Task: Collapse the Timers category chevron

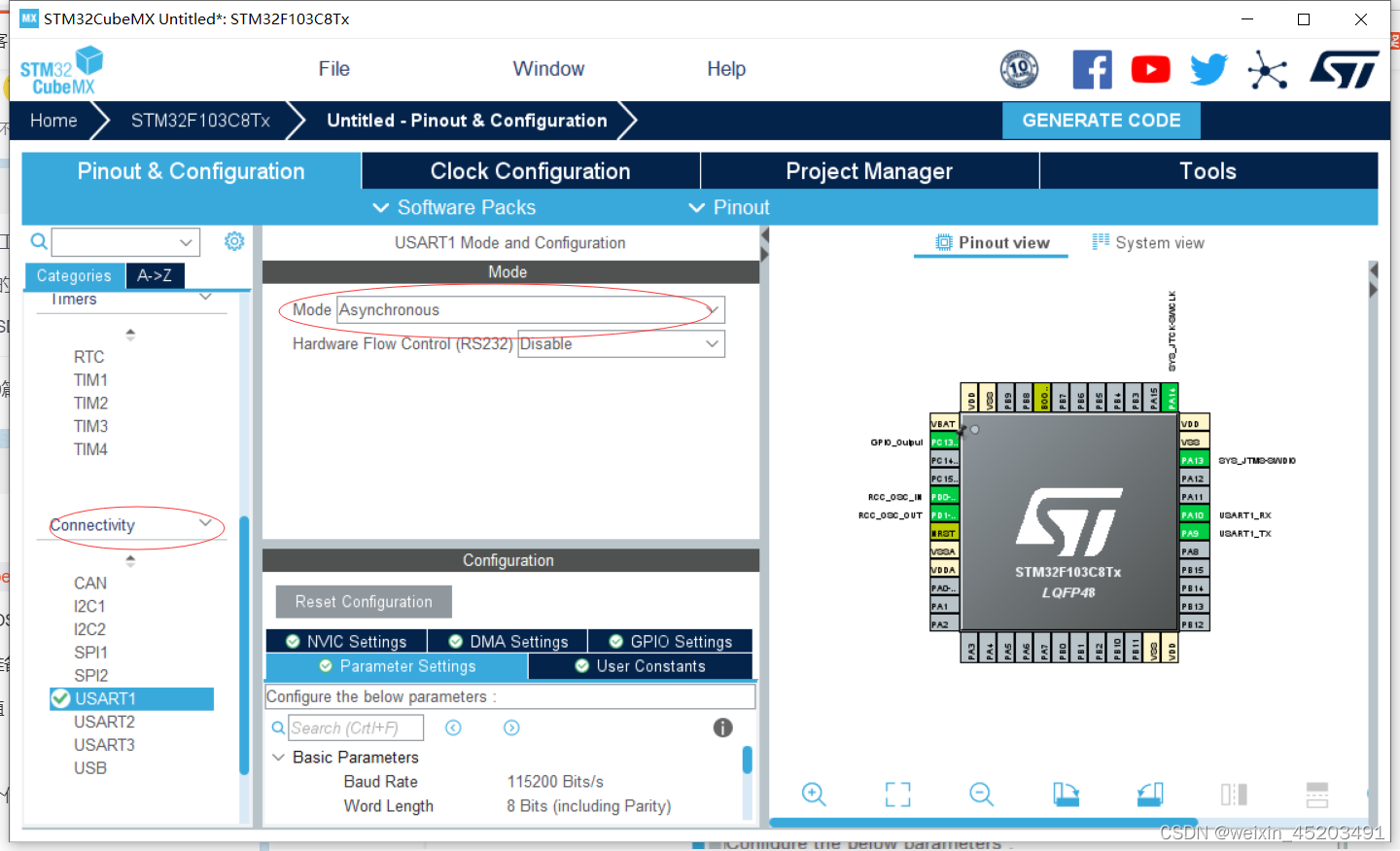Action: click(x=205, y=297)
